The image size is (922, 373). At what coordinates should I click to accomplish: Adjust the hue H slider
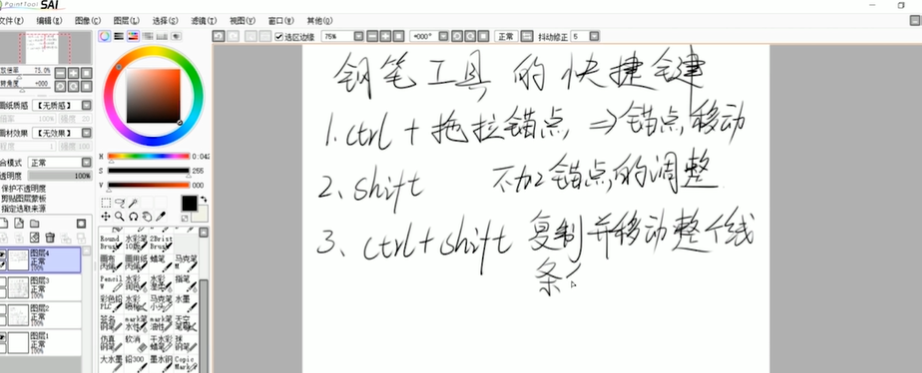[149, 156]
